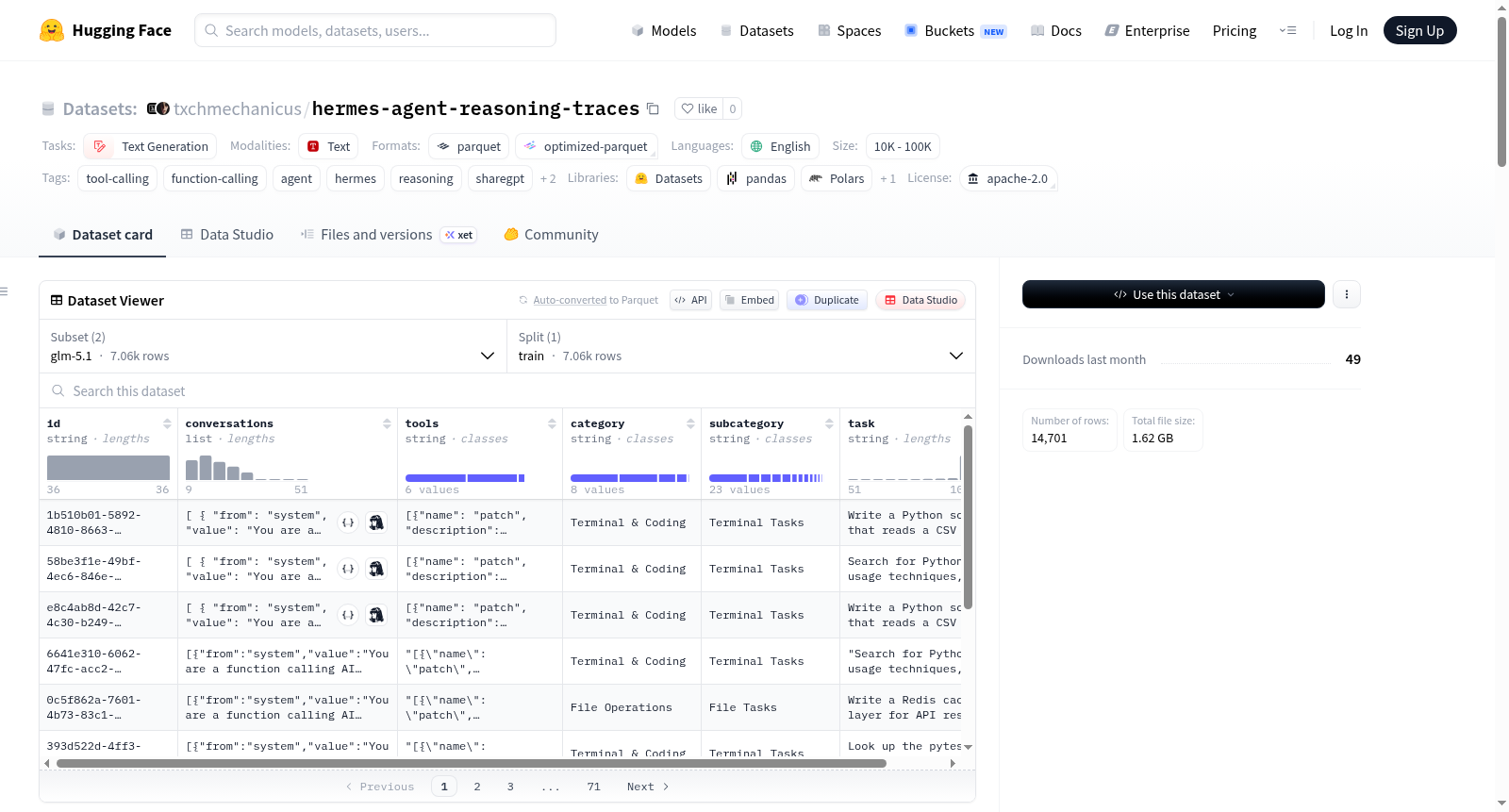Open the Pricing link
The width and height of the screenshot is (1509, 812).
[1235, 30]
